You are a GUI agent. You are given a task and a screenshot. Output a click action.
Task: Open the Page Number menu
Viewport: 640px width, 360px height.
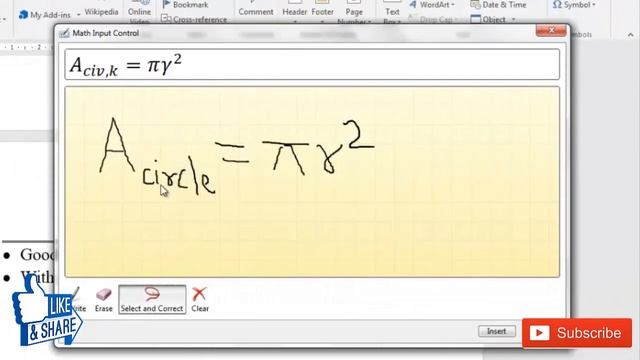354,12
